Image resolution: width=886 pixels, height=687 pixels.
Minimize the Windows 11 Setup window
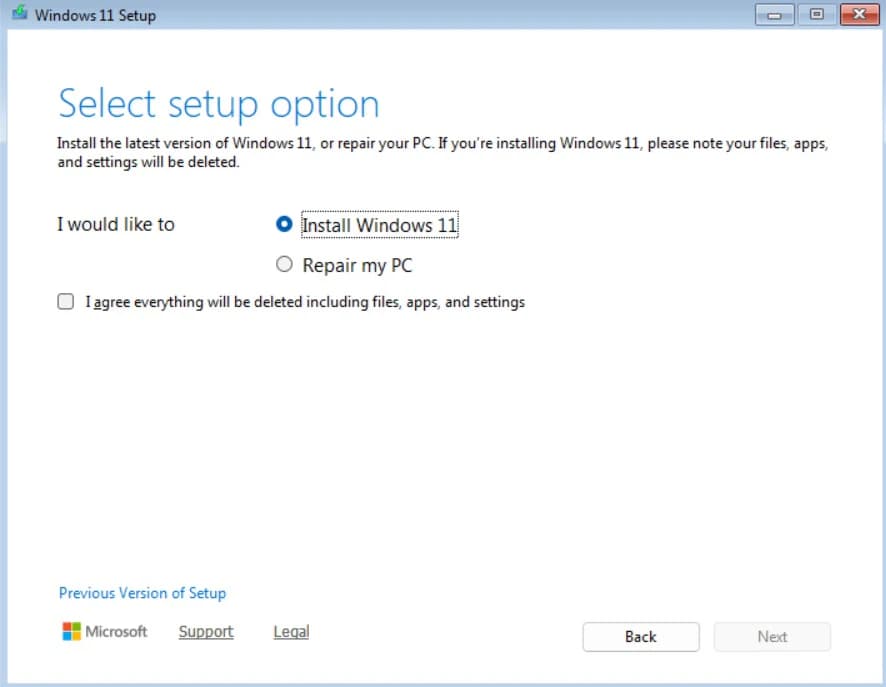(x=774, y=14)
